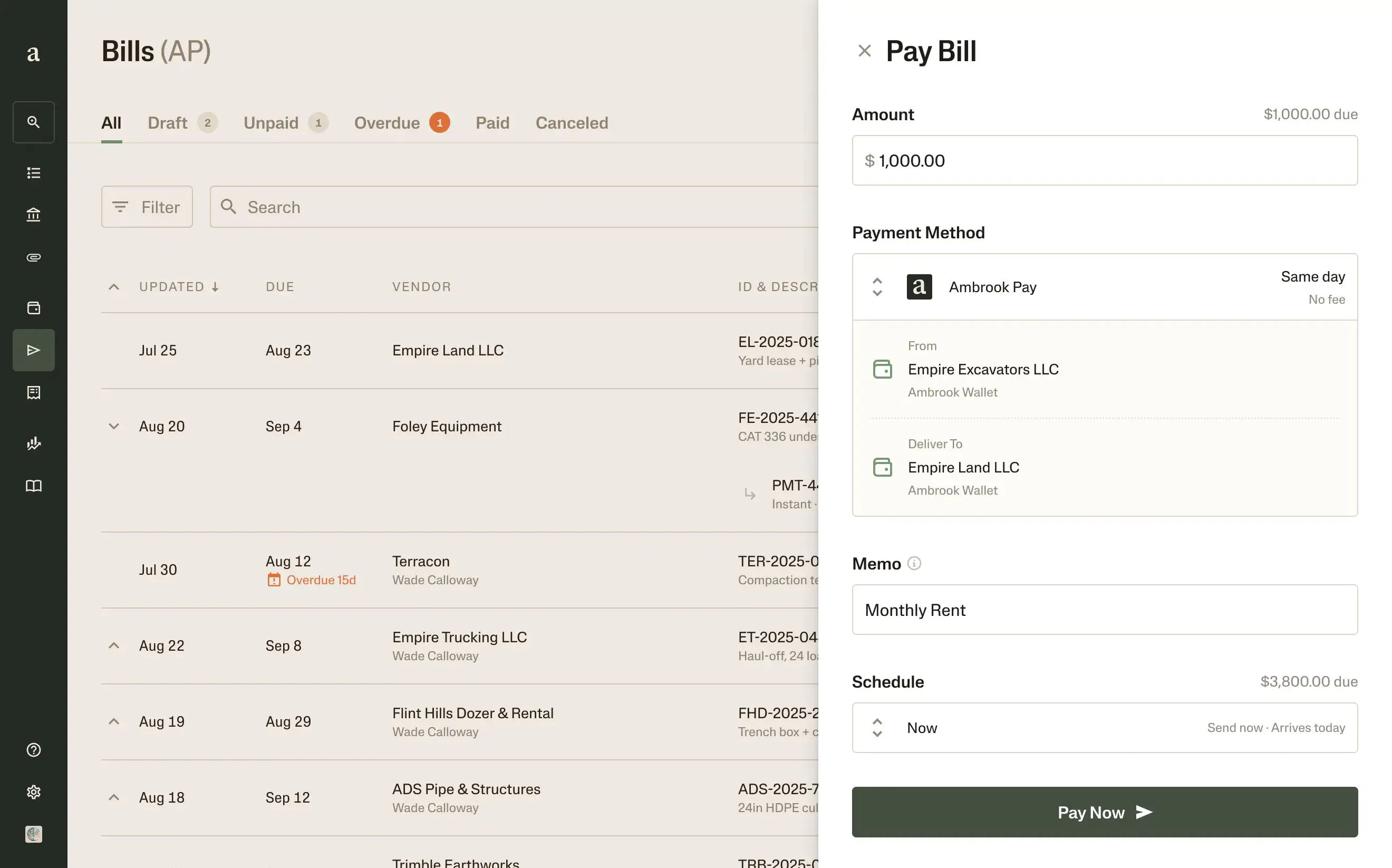Sort by the DUE column header
Viewport: 1392px width, 868px height.
click(280, 286)
